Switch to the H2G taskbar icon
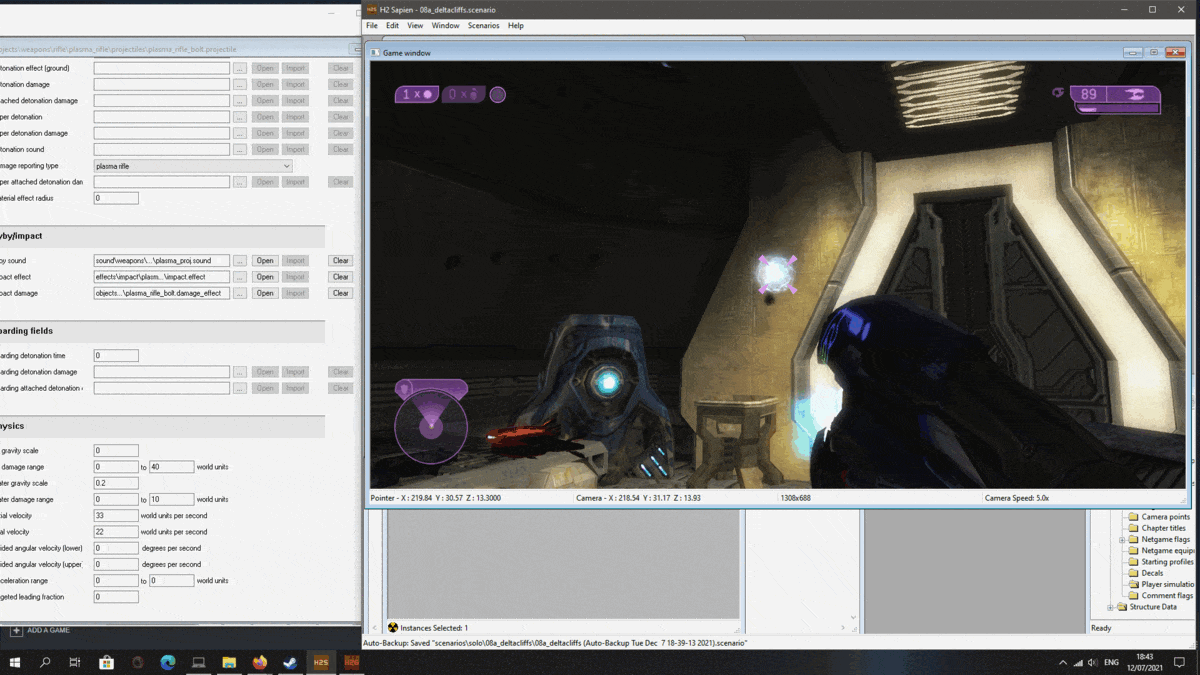Image resolution: width=1200 pixels, height=675 pixels. tap(352, 662)
